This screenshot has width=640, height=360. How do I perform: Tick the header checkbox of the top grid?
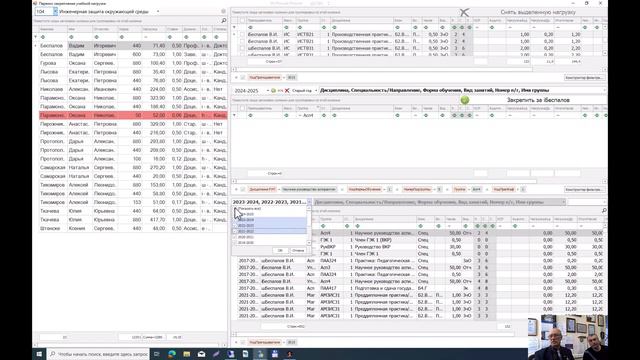pyautogui.click(x=242, y=20)
